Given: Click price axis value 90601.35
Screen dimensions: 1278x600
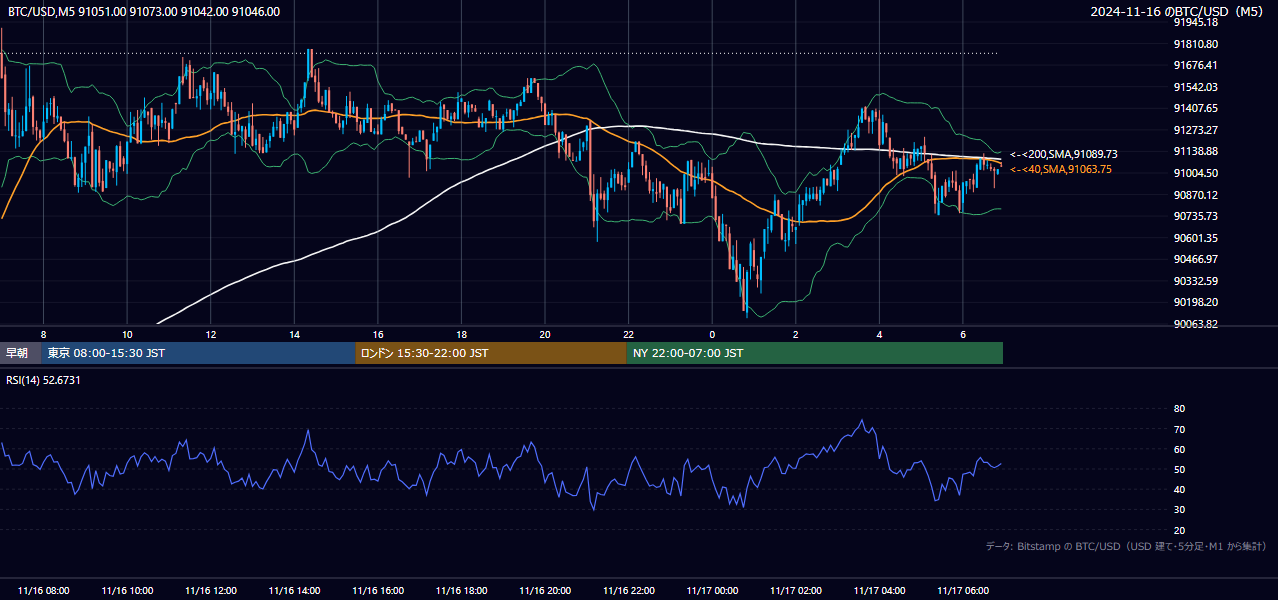Looking at the screenshot, I should tap(1195, 238).
